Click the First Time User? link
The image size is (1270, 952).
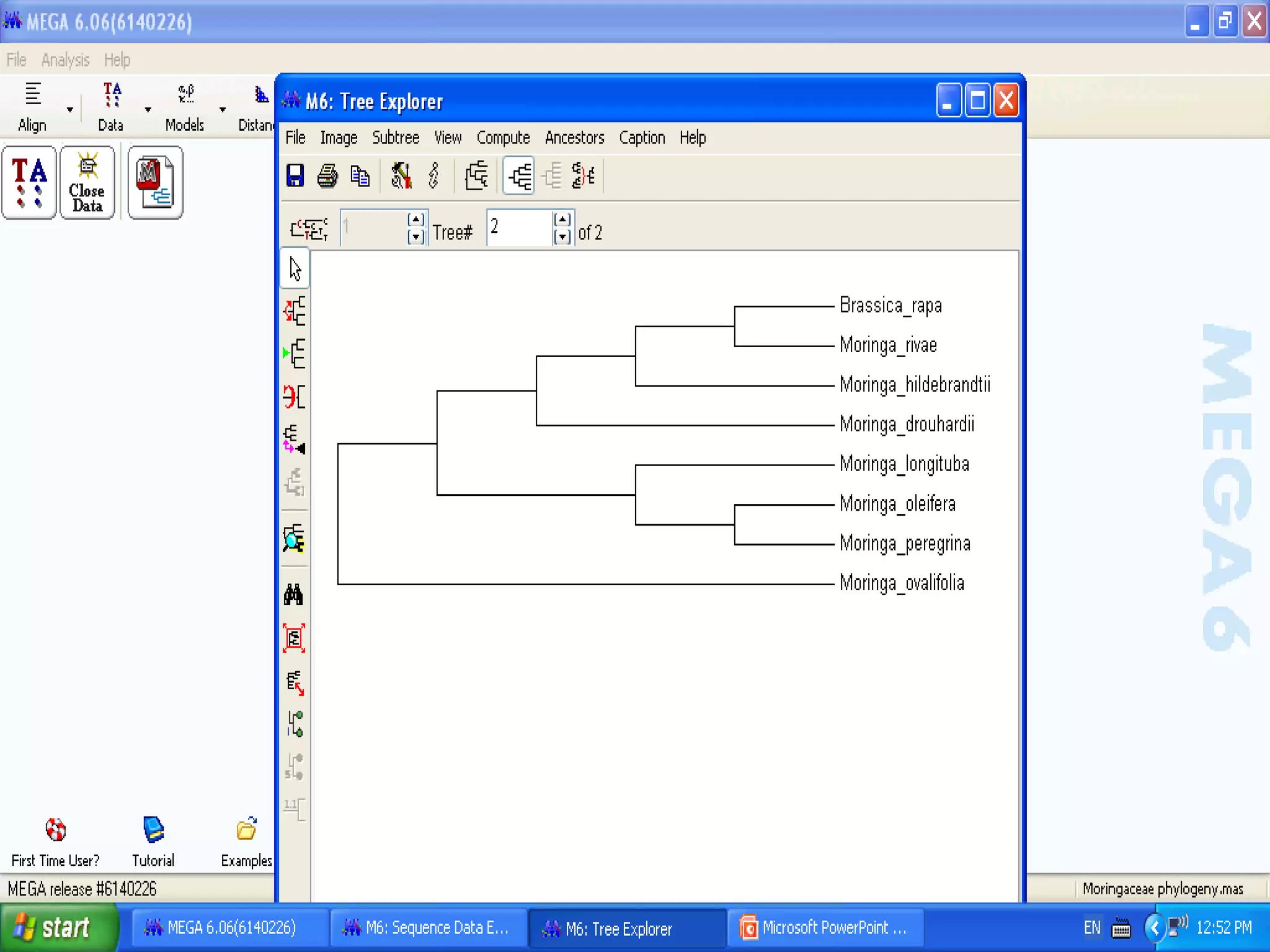[55, 844]
